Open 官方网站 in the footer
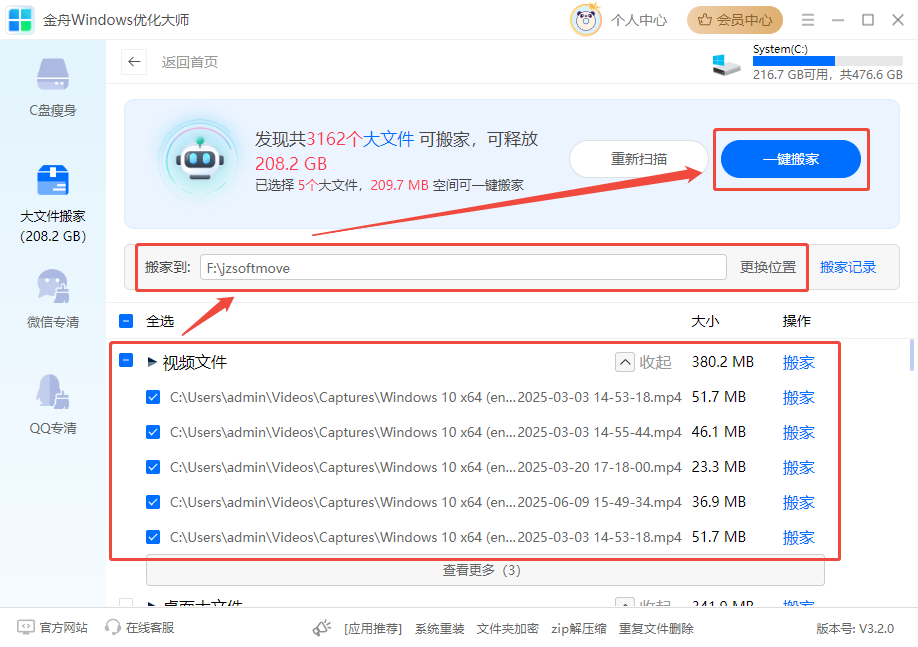The width and height of the screenshot is (918, 647). (x=53, y=628)
